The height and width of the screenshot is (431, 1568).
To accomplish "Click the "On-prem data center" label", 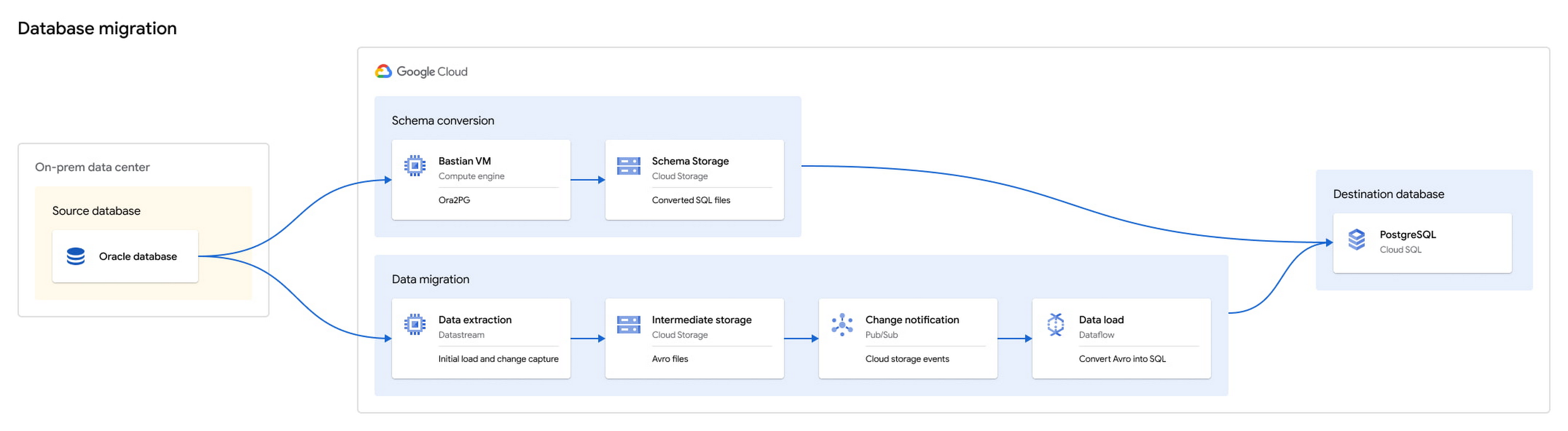I will (92, 167).
